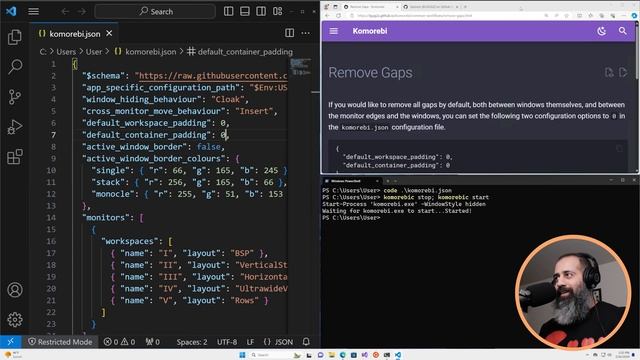Click the Komorebi site title

point(370,31)
